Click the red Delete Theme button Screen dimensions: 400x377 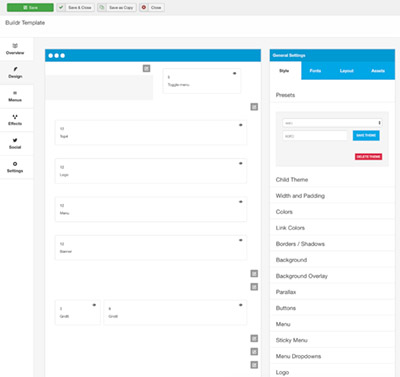pyautogui.click(x=368, y=157)
